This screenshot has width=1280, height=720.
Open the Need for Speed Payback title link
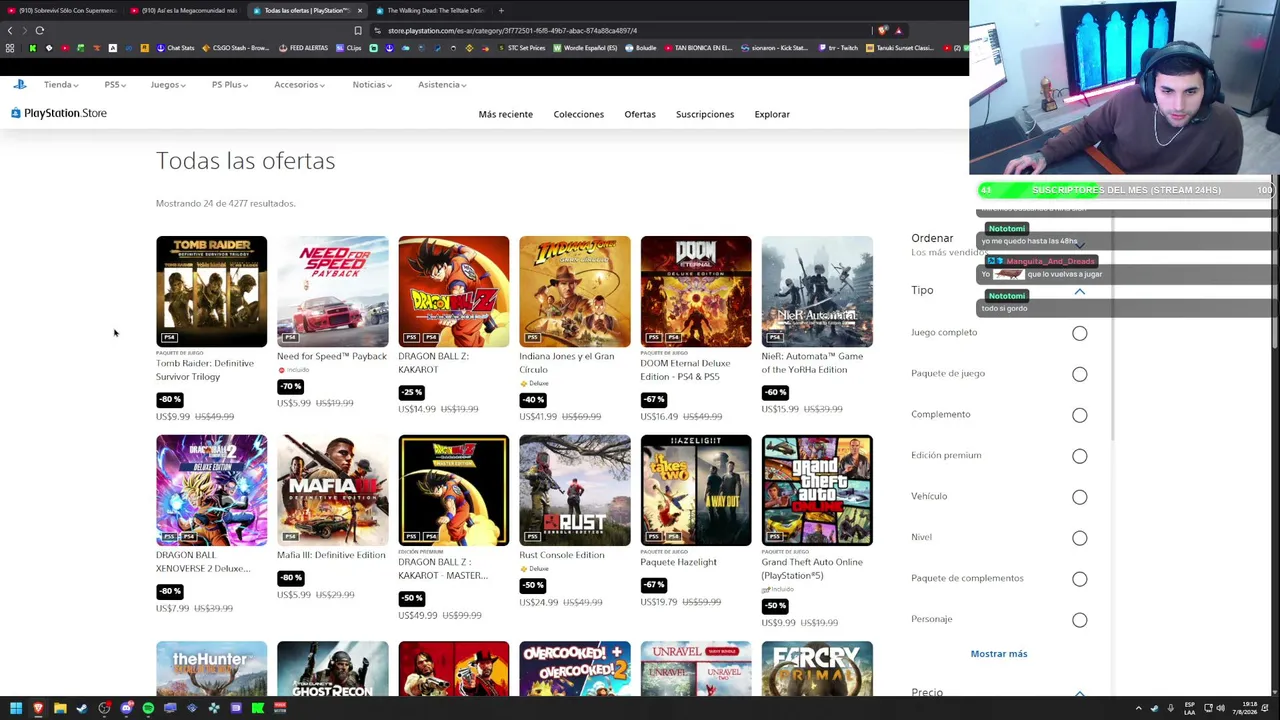pos(332,356)
